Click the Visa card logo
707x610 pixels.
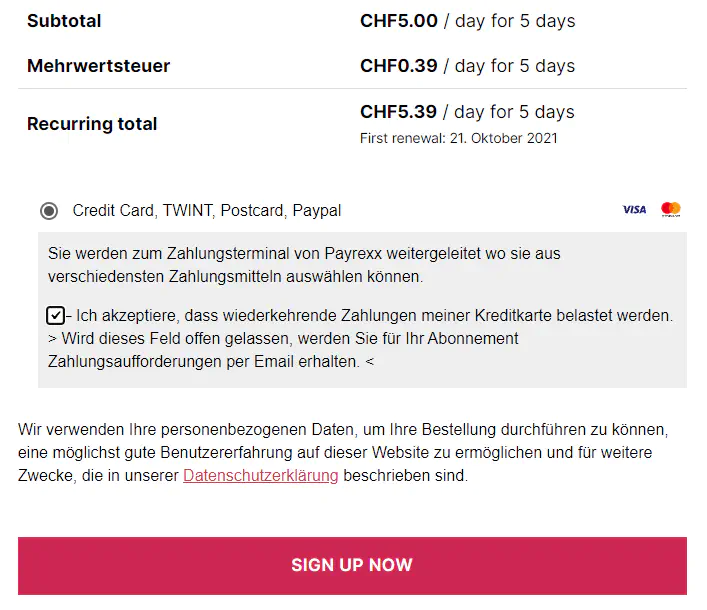634,210
